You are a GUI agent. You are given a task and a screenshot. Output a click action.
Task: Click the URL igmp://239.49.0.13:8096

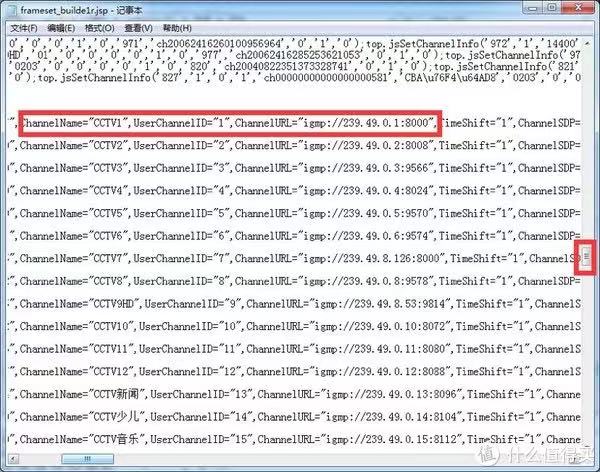[x=391, y=394]
